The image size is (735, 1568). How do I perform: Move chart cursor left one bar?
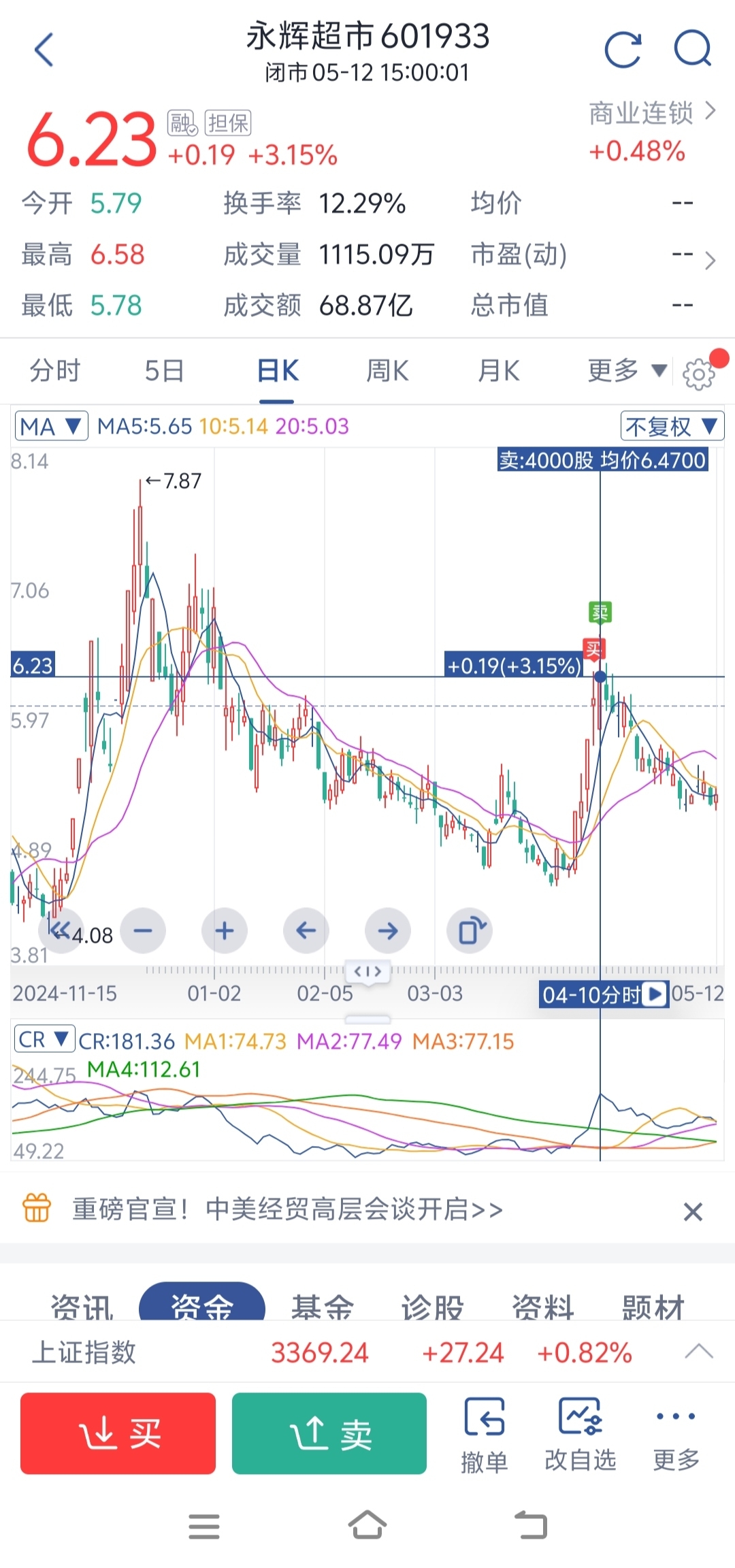(x=306, y=930)
